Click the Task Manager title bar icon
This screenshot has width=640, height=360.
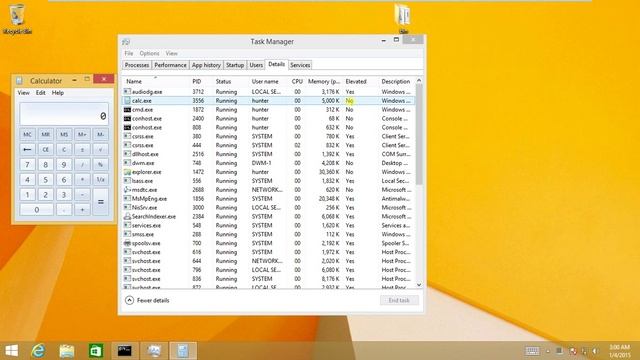pyautogui.click(x=126, y=42)
